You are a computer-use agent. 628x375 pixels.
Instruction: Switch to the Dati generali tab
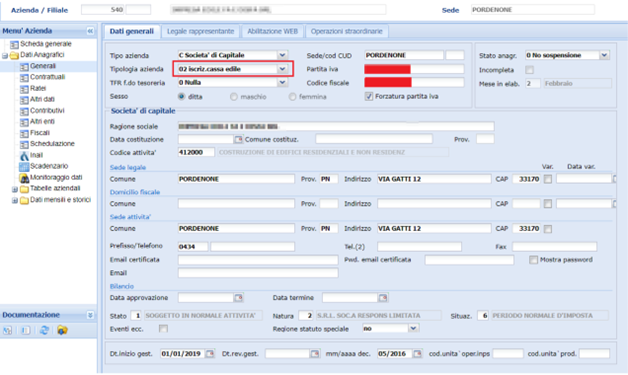(x=132, y=31)
